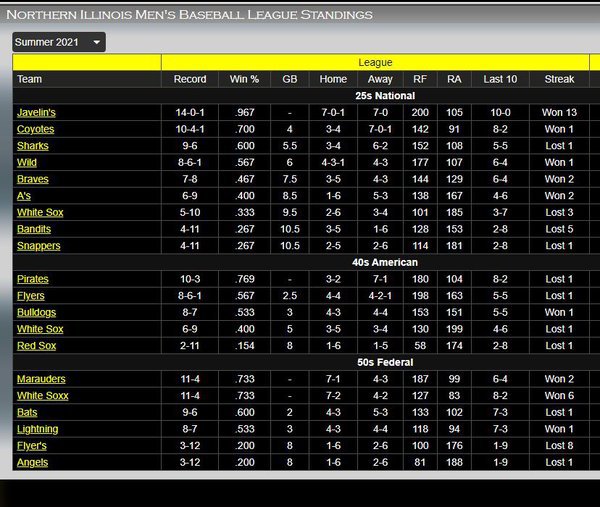
Task: Select Red Sox win percentage .154
Action: pos(245,346)
